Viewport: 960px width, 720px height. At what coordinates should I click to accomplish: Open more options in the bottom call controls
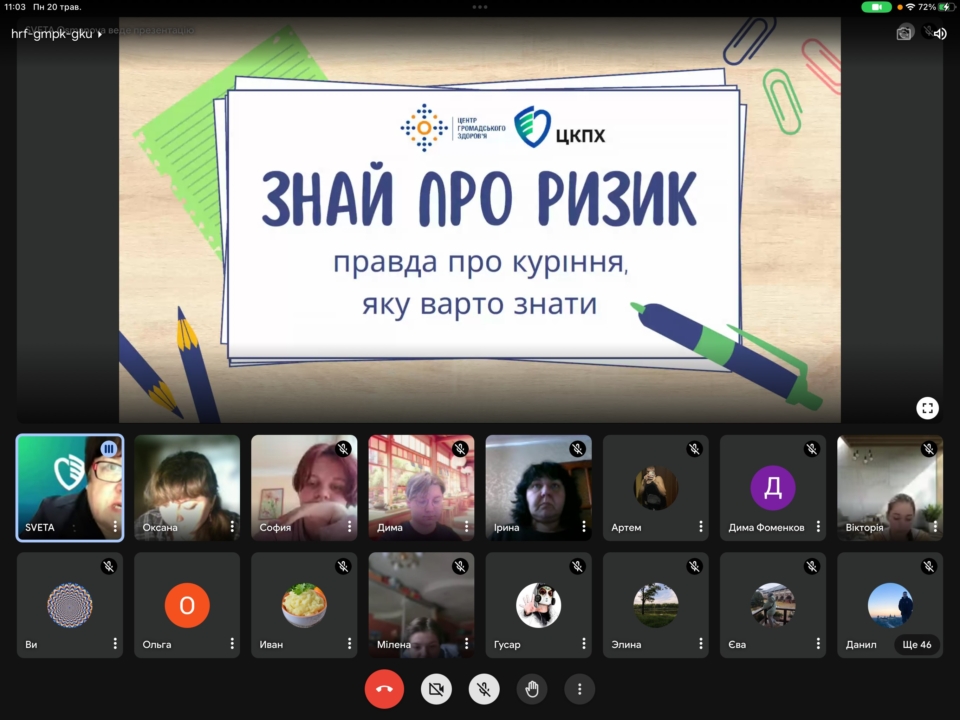(x=579, y=689)
